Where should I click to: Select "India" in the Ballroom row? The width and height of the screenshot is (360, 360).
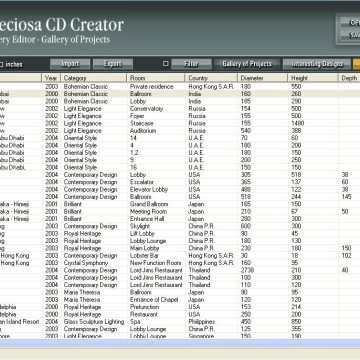[195, 94]
